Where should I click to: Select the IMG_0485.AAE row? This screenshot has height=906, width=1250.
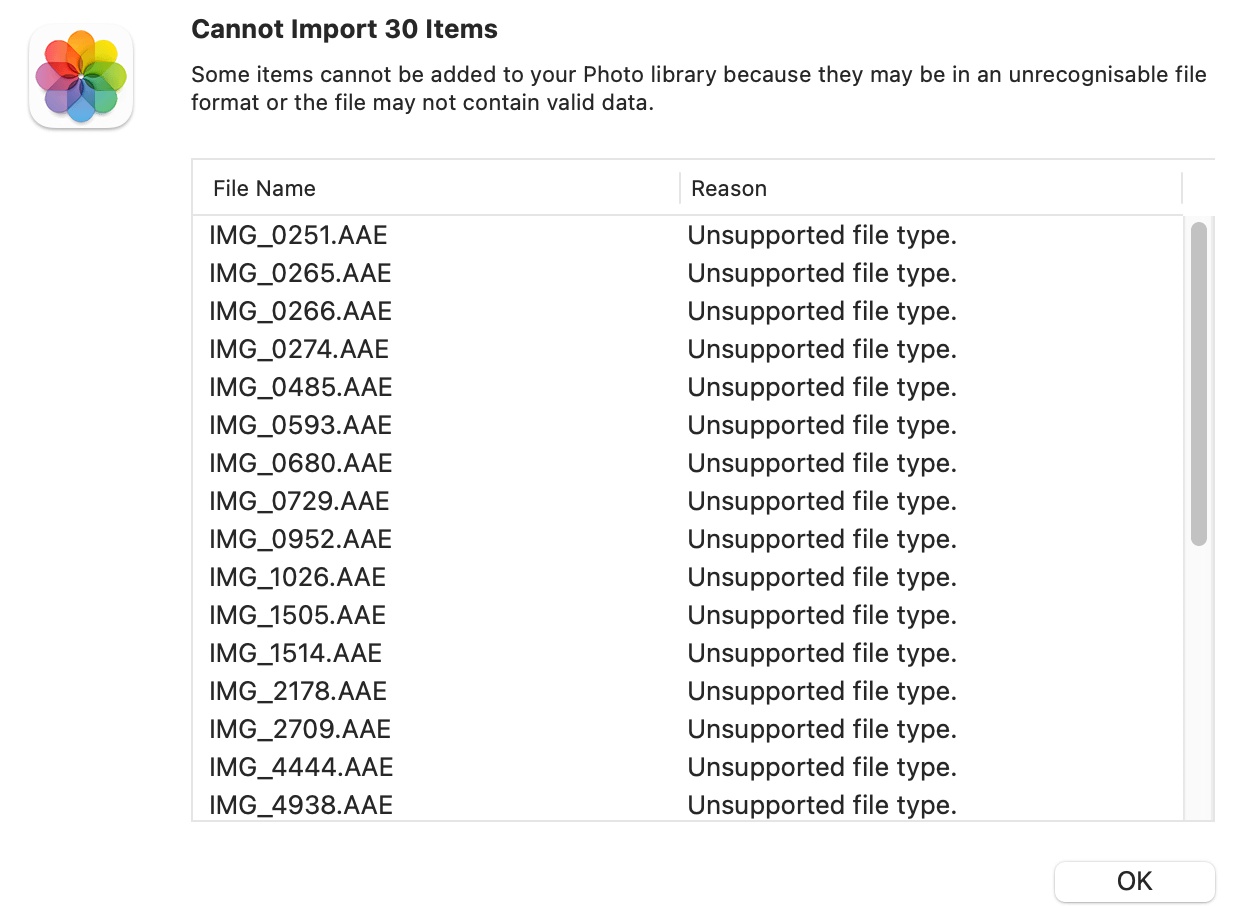[300, 388]
